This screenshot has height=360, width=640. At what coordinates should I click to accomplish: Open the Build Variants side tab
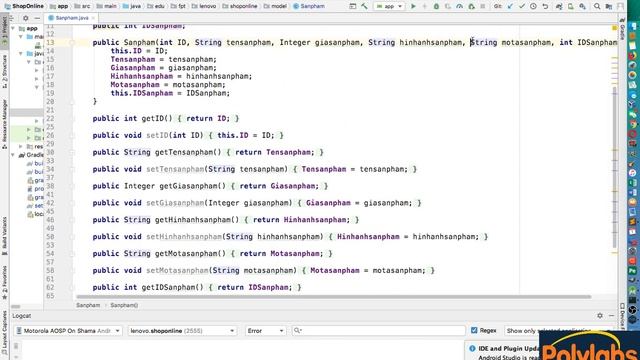(4, 237)
